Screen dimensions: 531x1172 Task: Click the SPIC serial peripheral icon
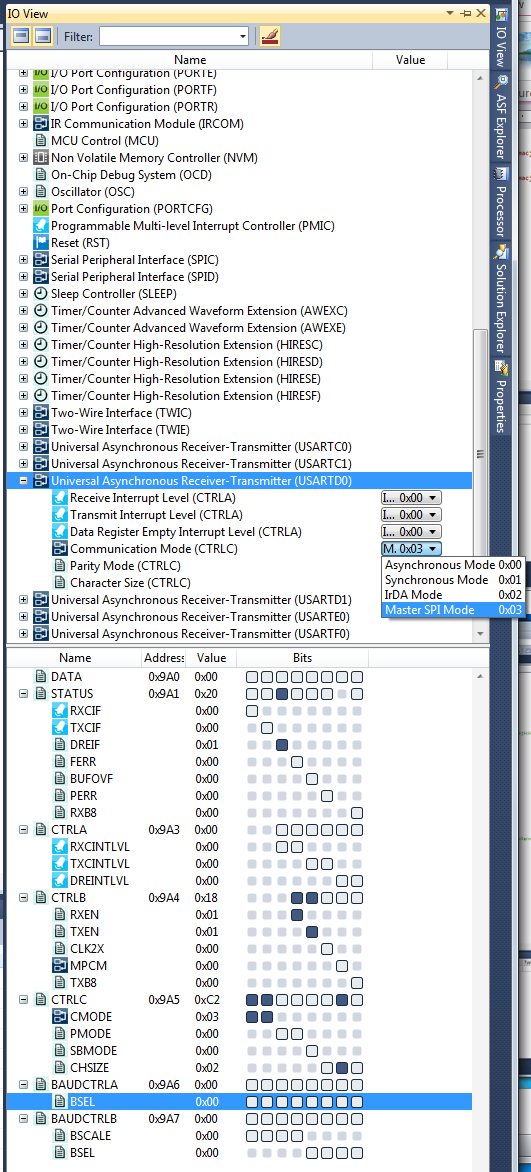pos(41,260)
